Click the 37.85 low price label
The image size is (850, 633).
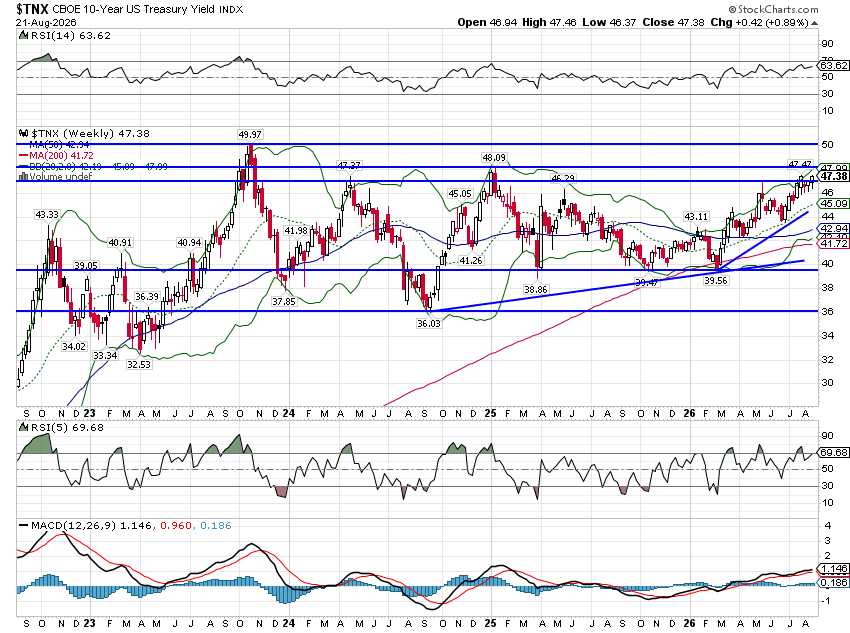tap(284, 301)
